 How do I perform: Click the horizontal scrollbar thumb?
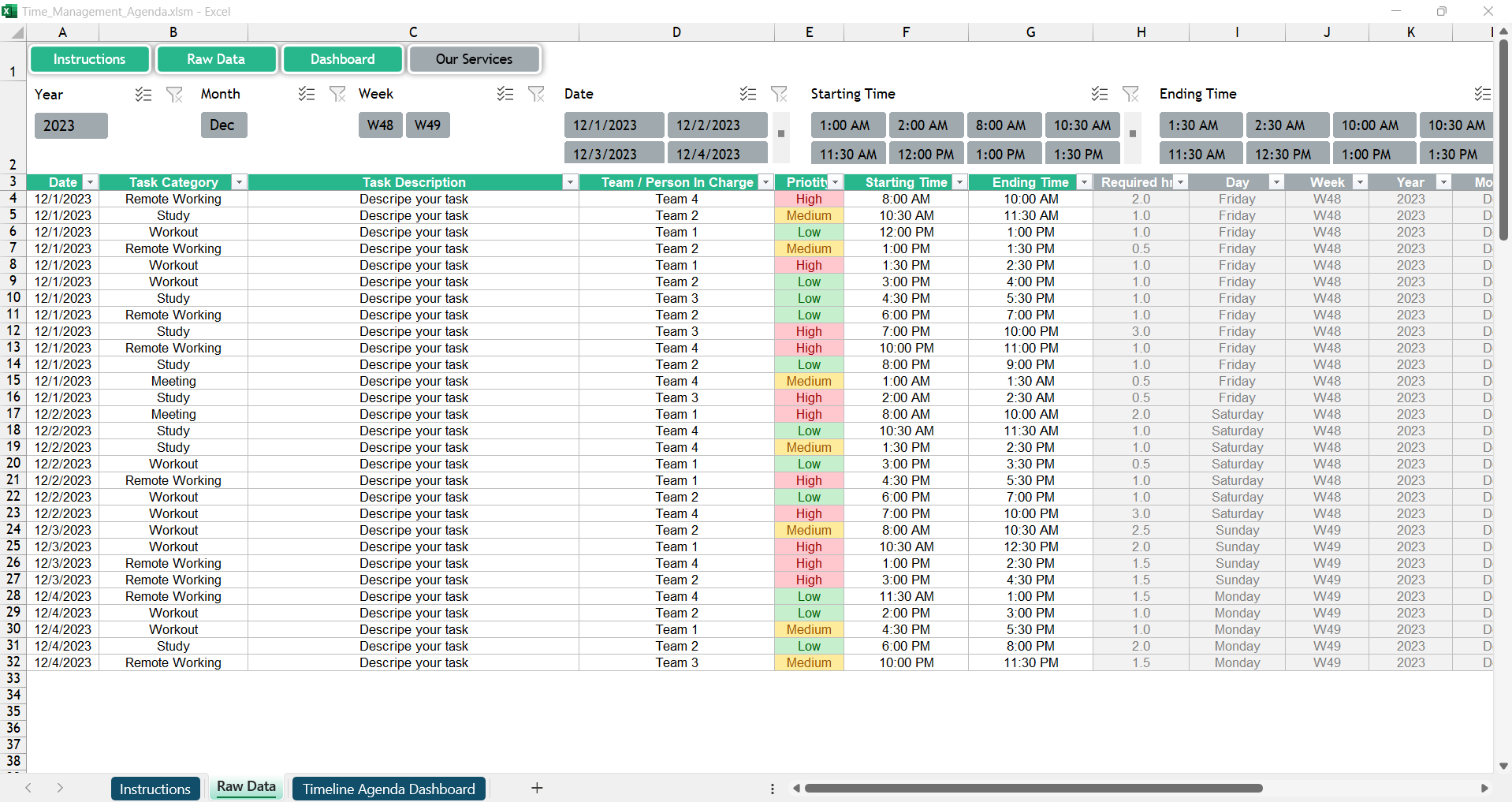pyautogui.click(x=1033, y=788)
